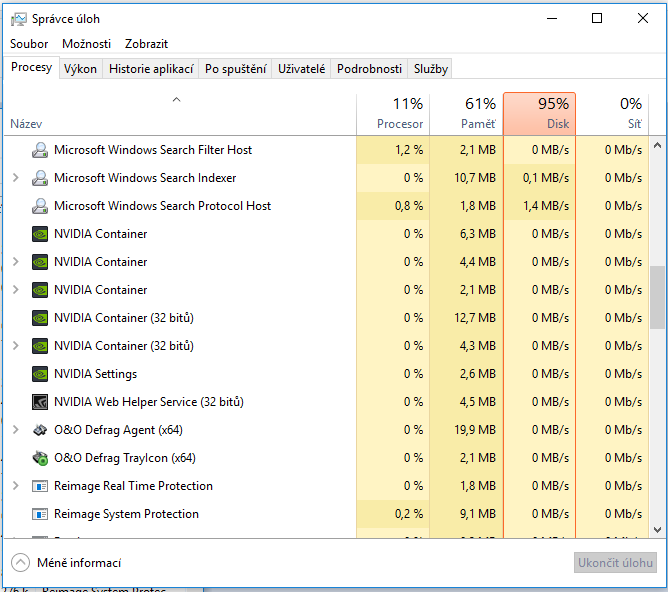Sort processes by Paměť column

click(x=466, y=114)
